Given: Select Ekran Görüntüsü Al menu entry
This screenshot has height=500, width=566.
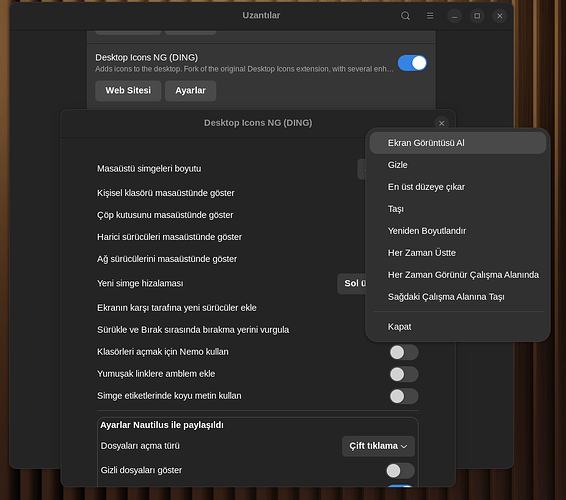Looking at the screenshot, I should (x=458, y=143).
